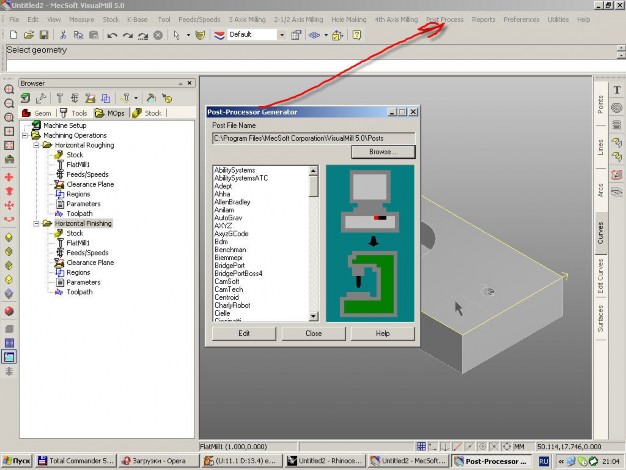Select Clearance Plane under Horizontal Finishing
The width and height of the screenshot is (626, 470).
pos(90,262)
